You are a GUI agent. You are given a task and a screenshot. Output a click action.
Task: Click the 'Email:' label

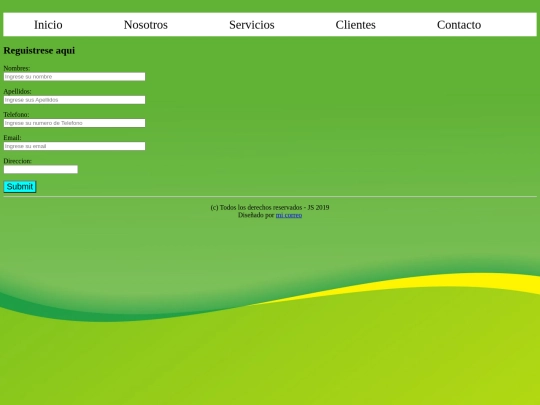pos(12,137)
